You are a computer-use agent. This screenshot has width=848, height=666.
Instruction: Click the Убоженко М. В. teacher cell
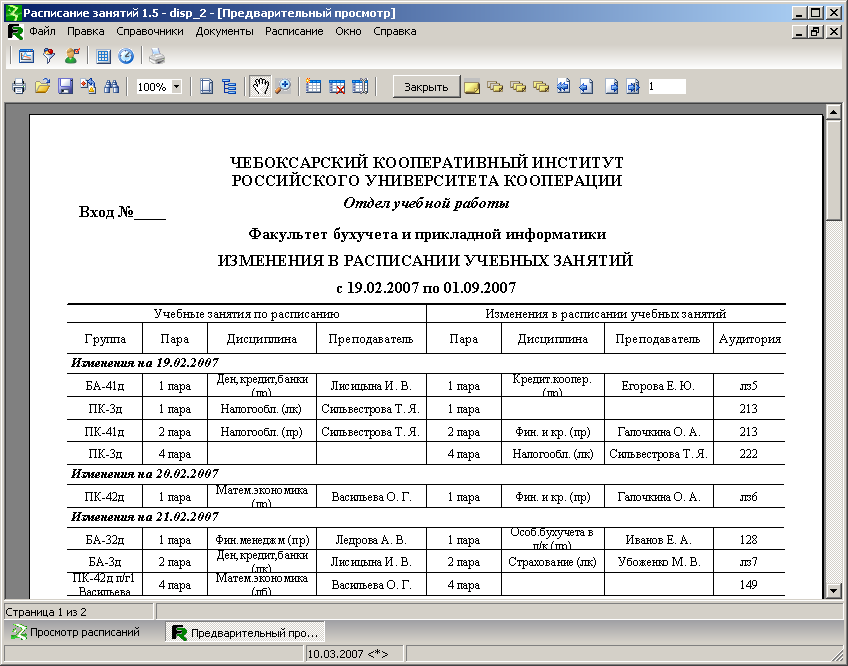658,562
